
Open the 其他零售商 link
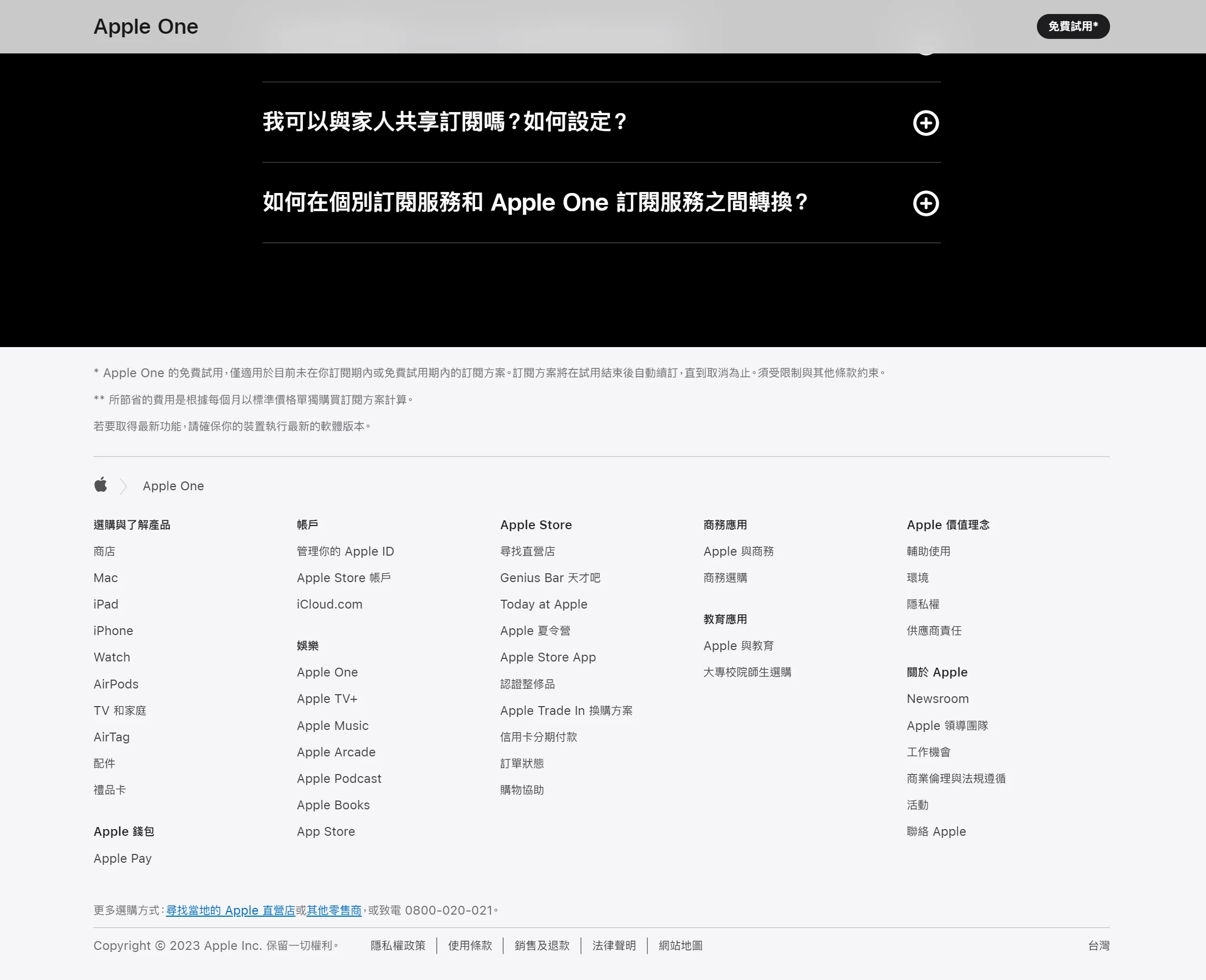click(334, 910)
